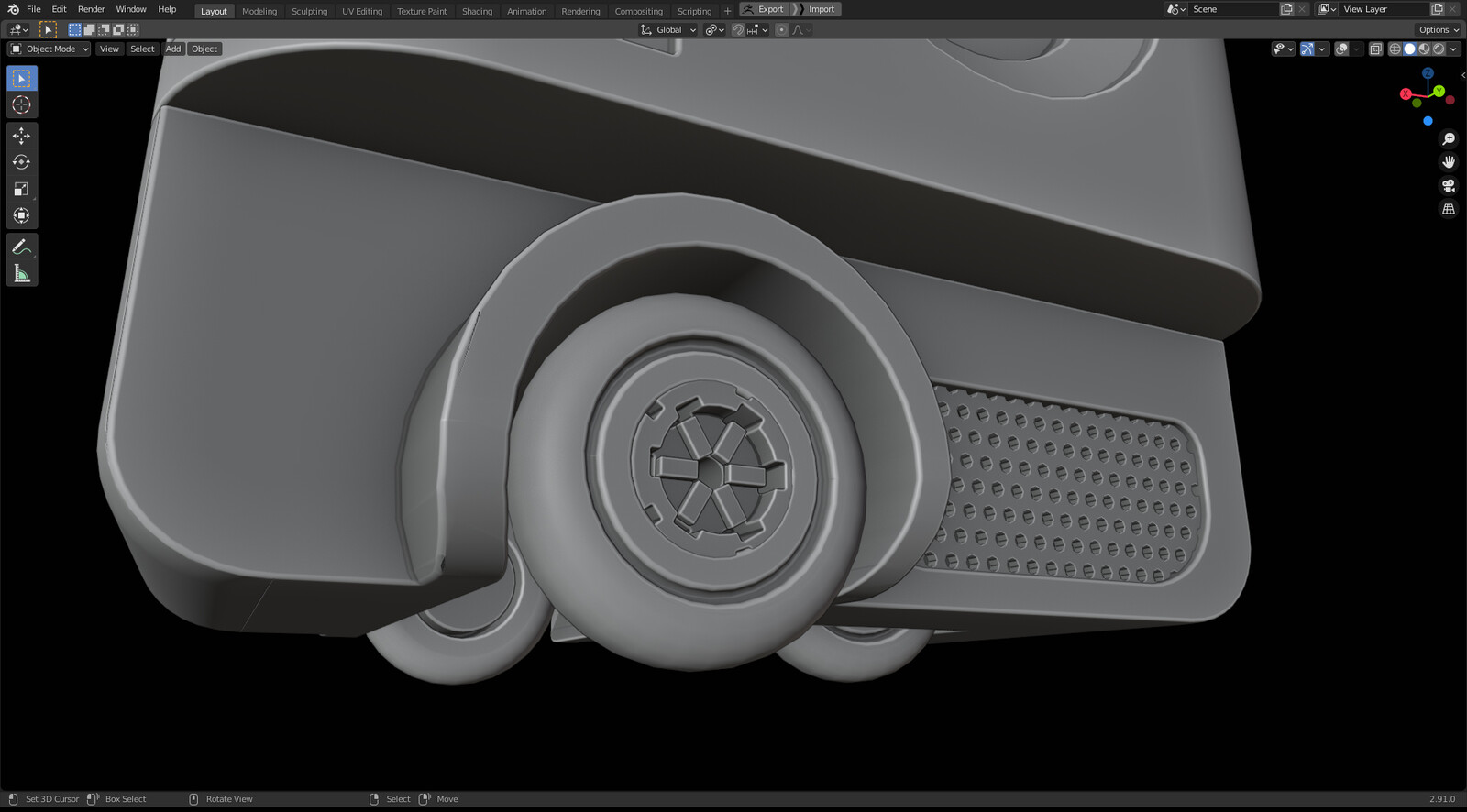Open the viewport View menu
1467x812 pixels.
click(x=109, y=49)
